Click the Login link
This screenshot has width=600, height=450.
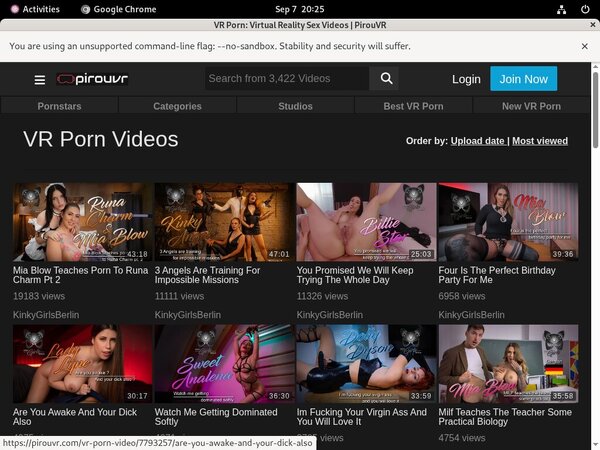tap(466, 79)
